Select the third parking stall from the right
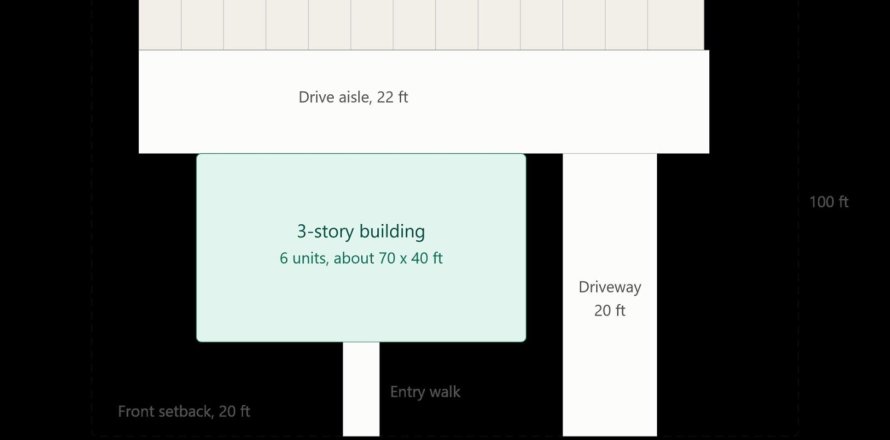The image size is (890, 440). [584, 24]
